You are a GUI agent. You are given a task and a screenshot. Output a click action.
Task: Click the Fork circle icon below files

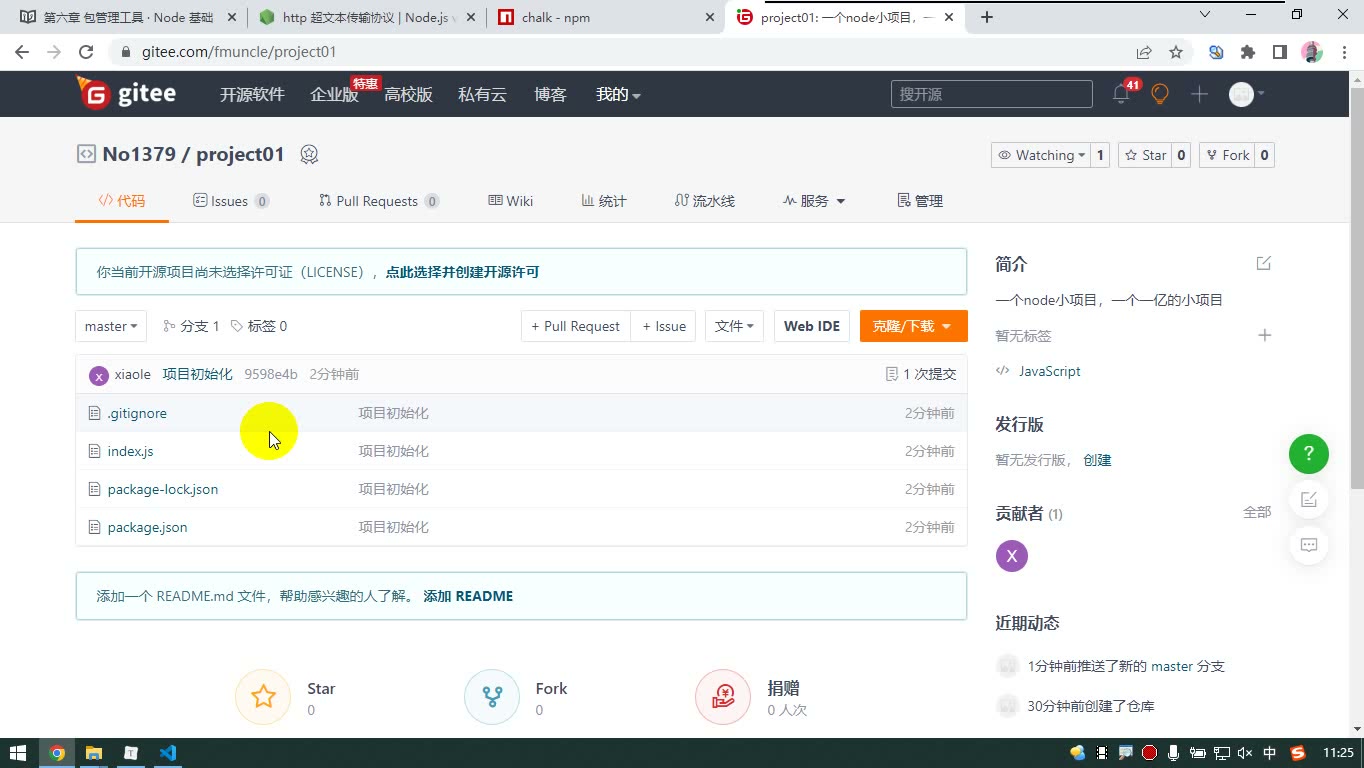[x=492, y=697]
